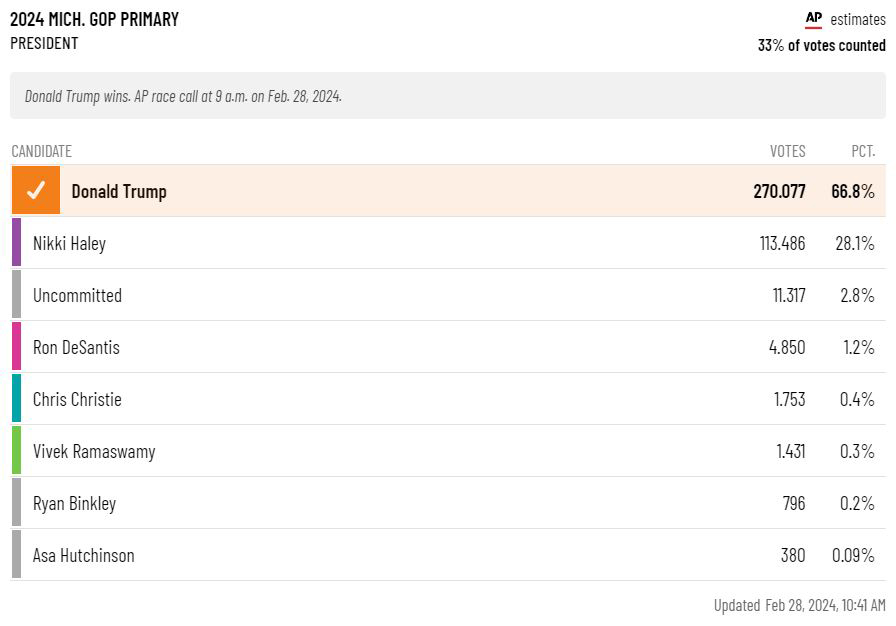Click Trump's 270.077 vote total

(779, 191)
